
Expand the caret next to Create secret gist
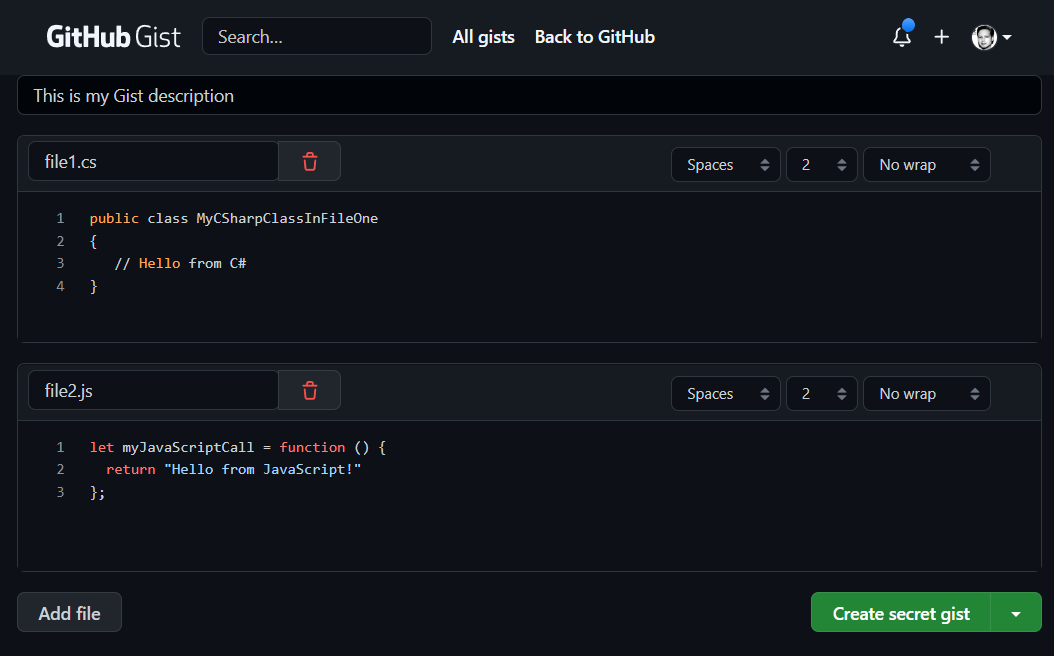click(1015, 612)
